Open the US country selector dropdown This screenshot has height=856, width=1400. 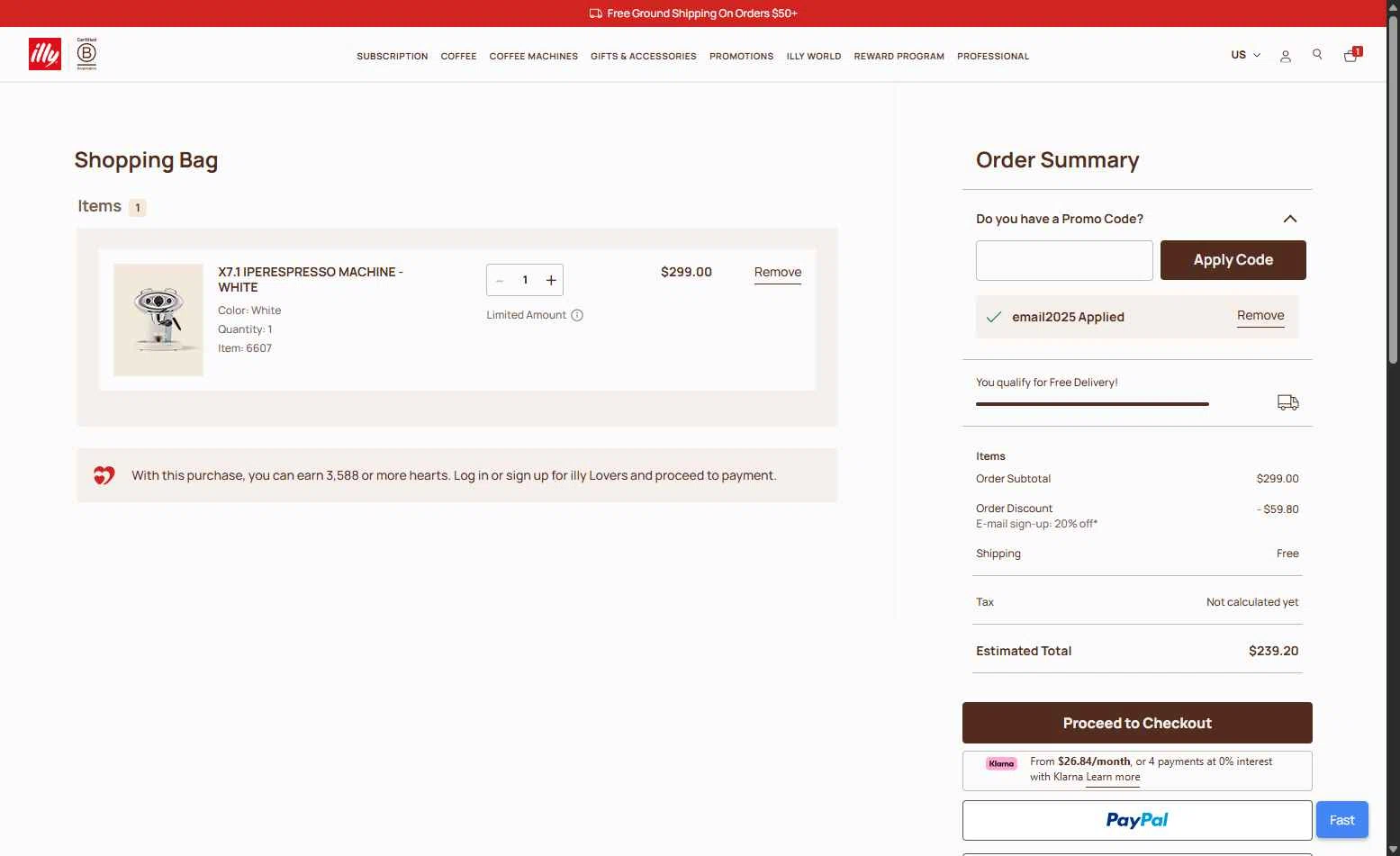tap(1246, 55)
